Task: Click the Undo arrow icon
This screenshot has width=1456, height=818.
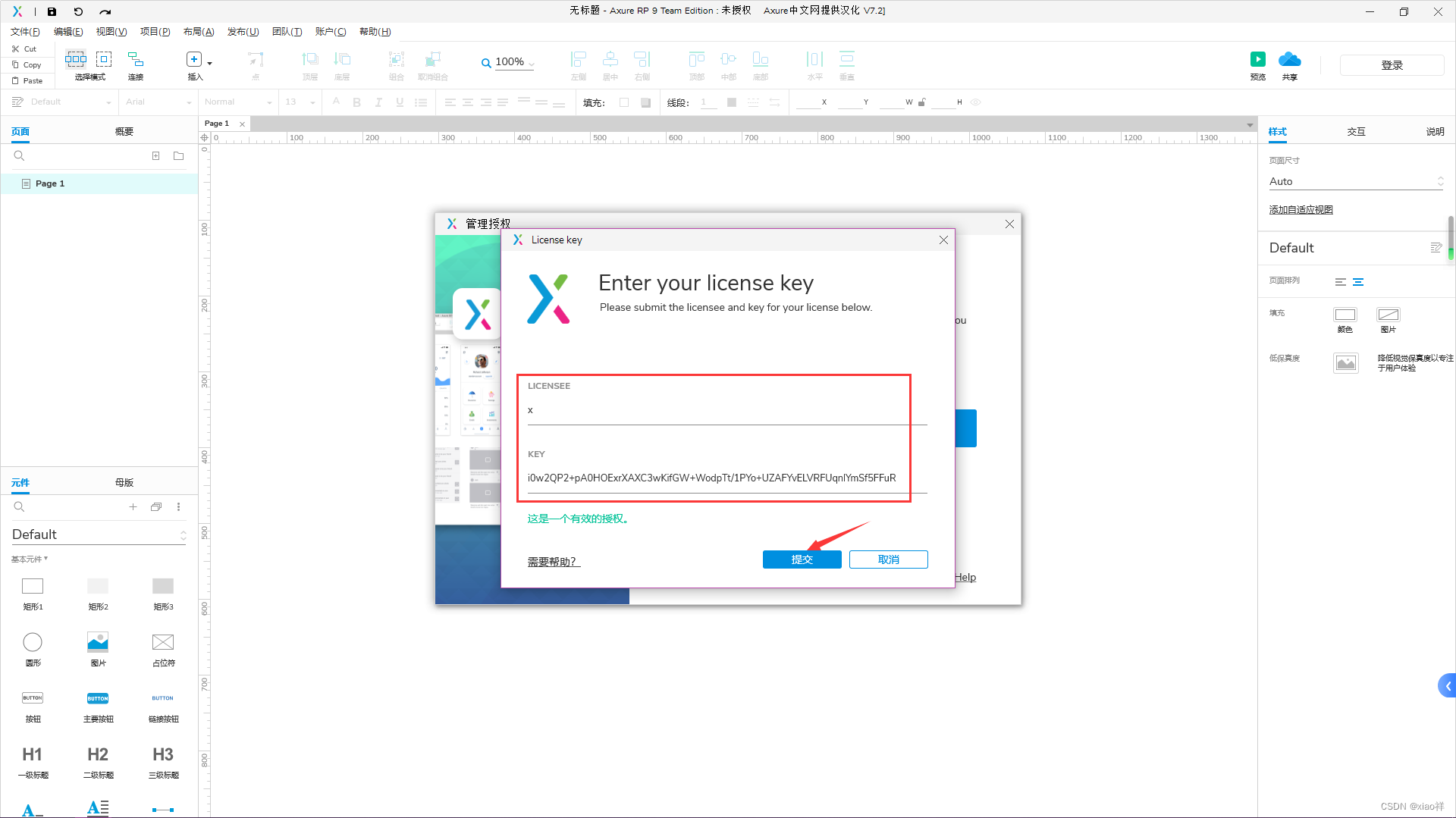Action: pyautogui.click(x=78, y=11)
